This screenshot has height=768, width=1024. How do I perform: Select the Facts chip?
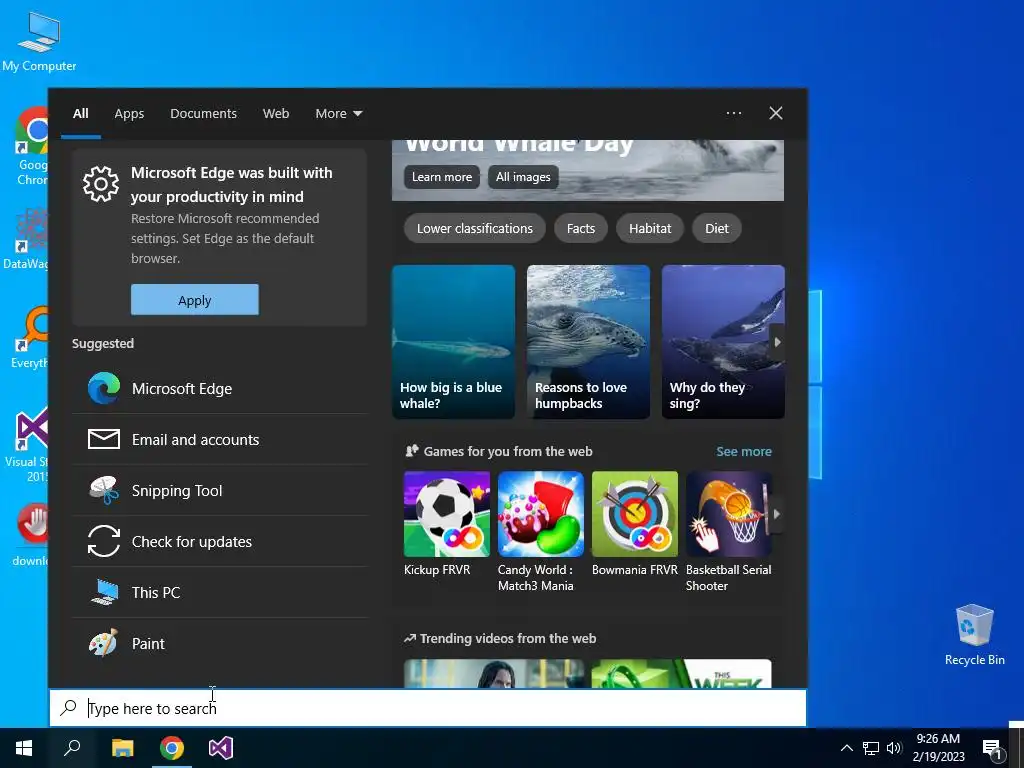(581, 229)
